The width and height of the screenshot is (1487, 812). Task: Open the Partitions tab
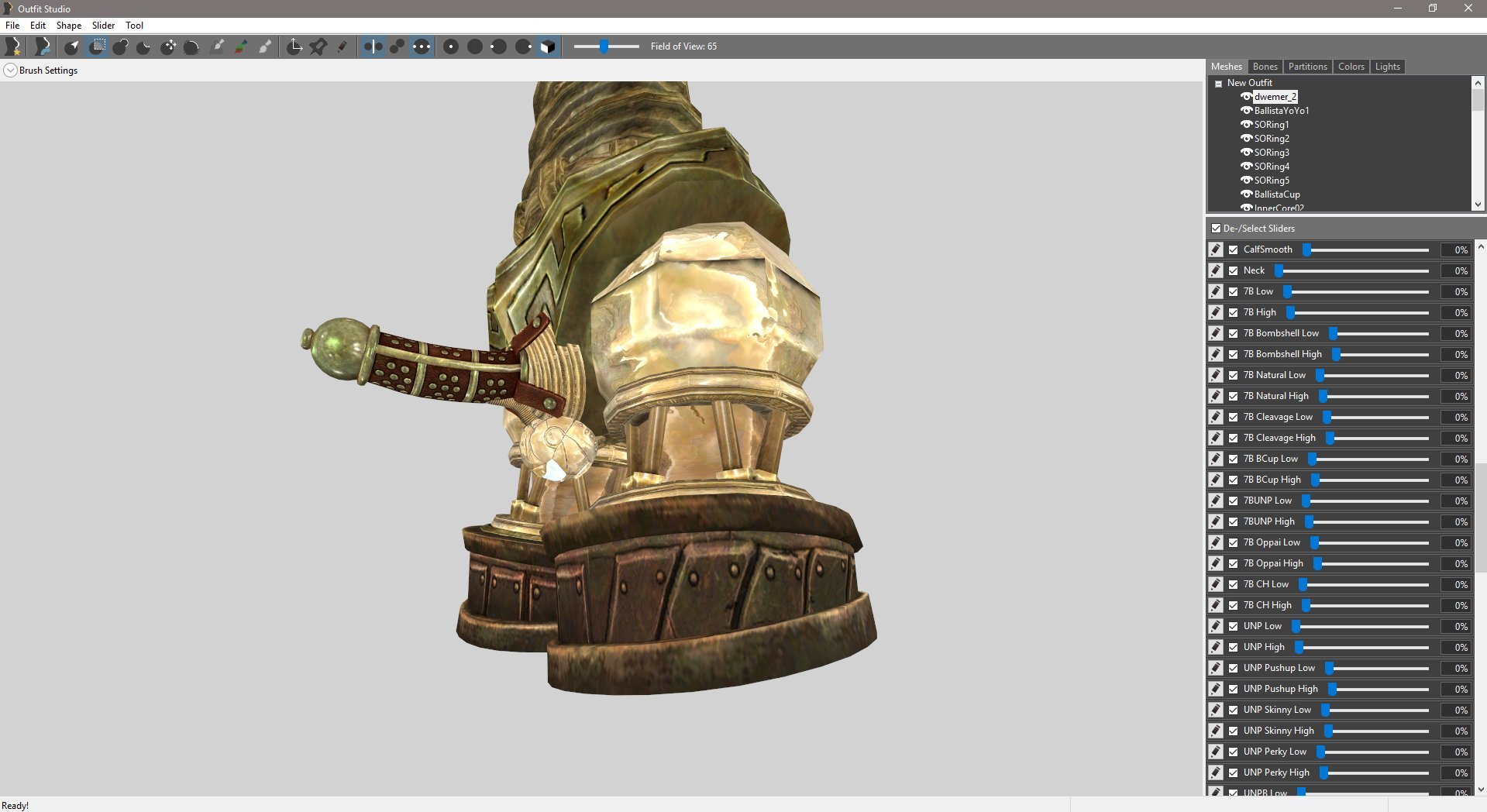[x=1307, y=67]
